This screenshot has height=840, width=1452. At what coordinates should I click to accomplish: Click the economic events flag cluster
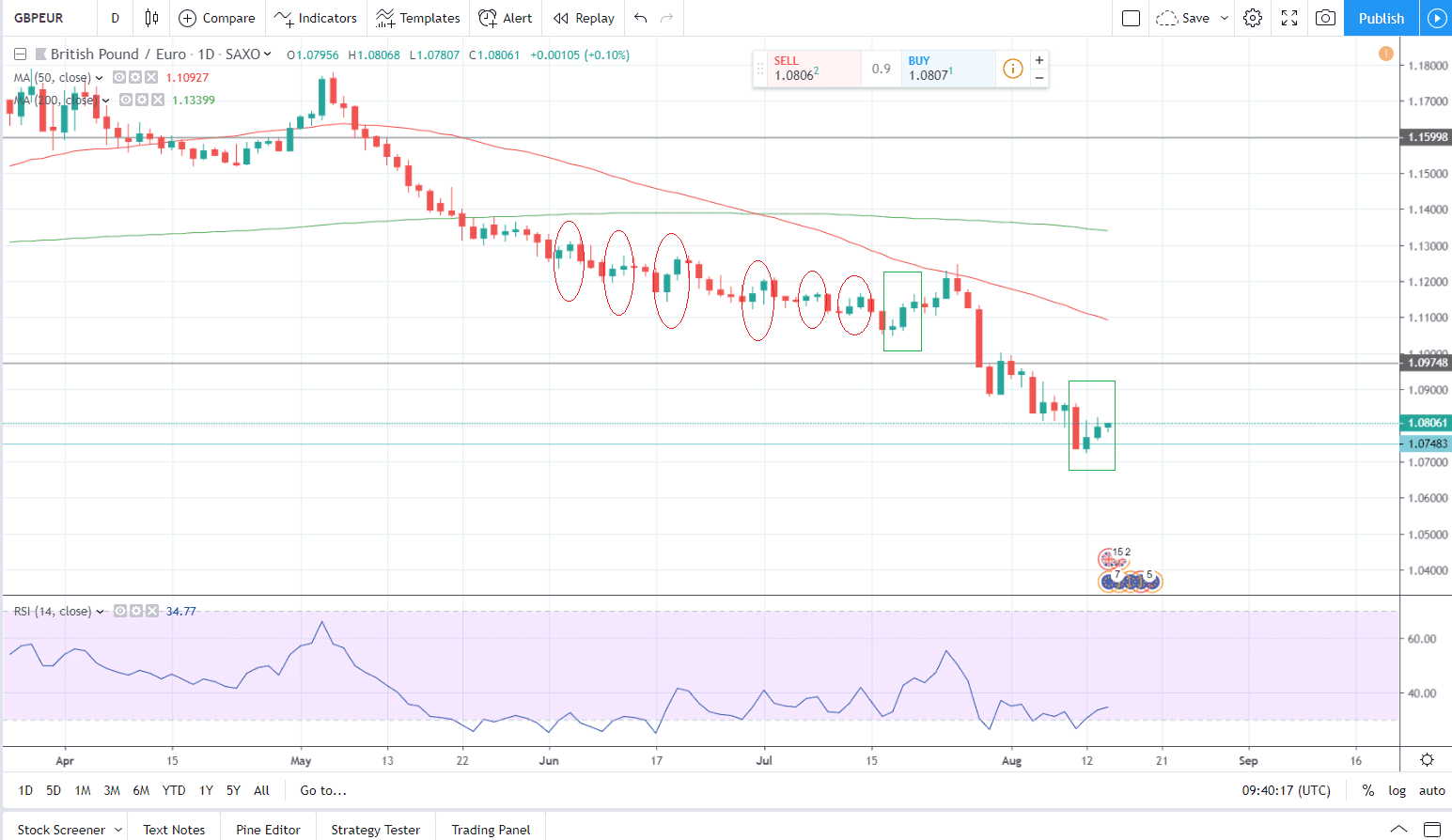click(x=1129, y=571)
